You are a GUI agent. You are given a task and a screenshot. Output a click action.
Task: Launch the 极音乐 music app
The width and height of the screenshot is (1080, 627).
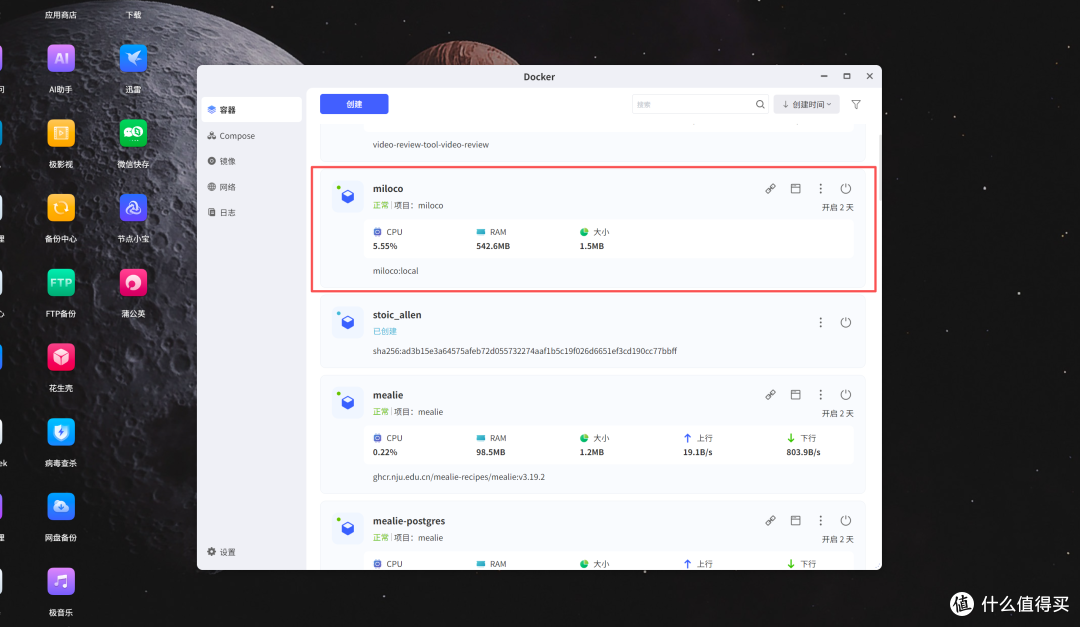pyautogui.click(x=61, y=582)
